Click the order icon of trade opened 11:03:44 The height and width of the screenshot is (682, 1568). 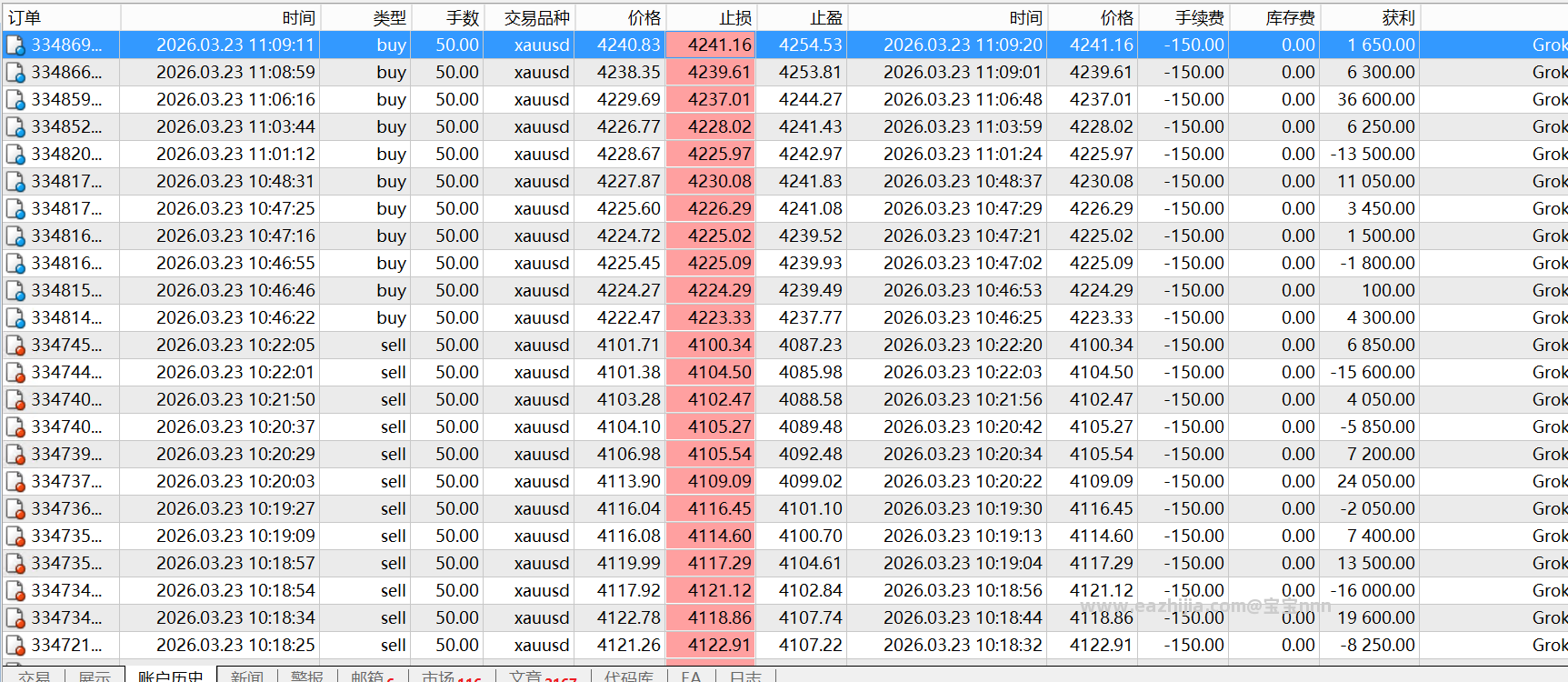15,127
